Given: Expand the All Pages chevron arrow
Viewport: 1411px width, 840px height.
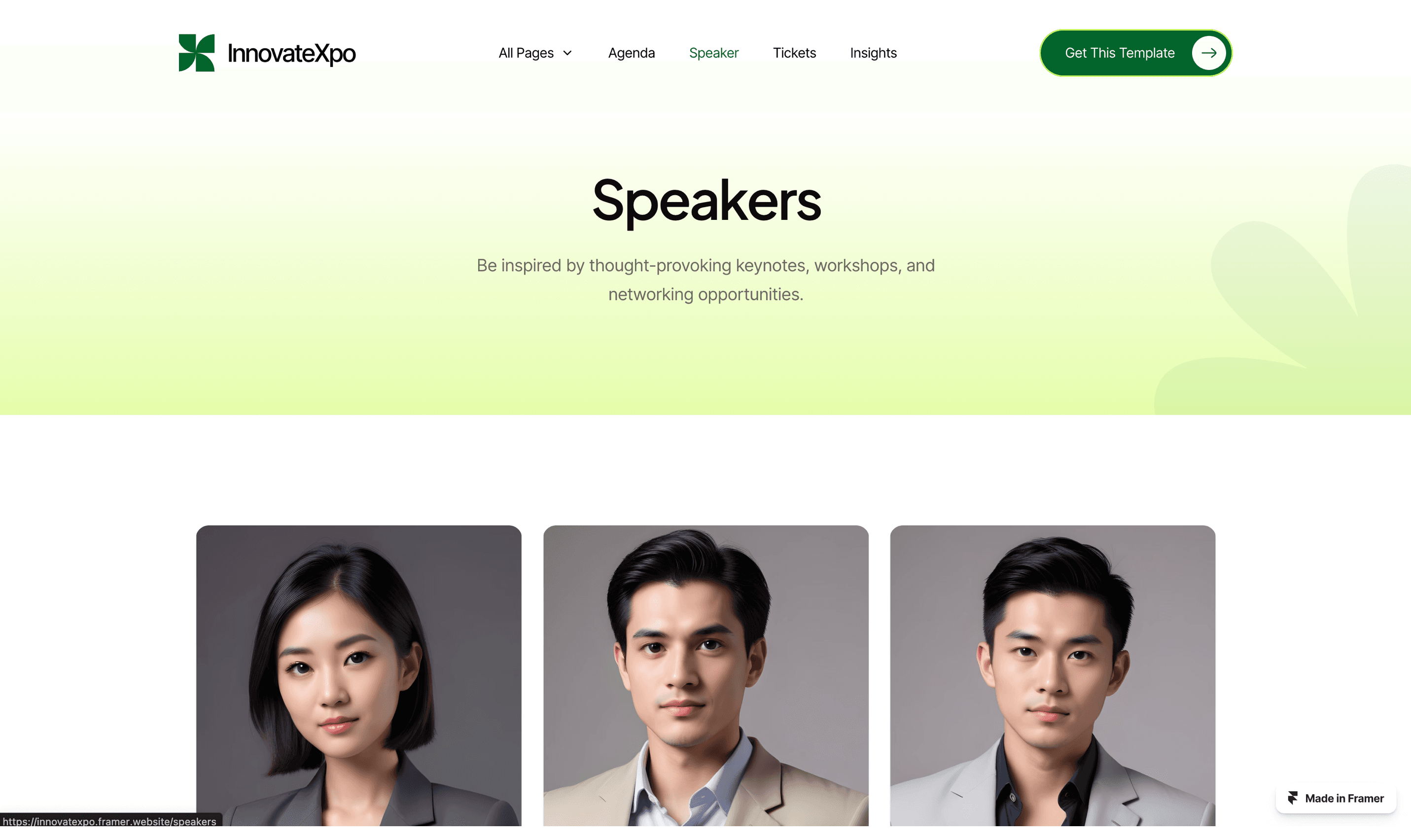Looking at the screenshot, I should (567, 53).
